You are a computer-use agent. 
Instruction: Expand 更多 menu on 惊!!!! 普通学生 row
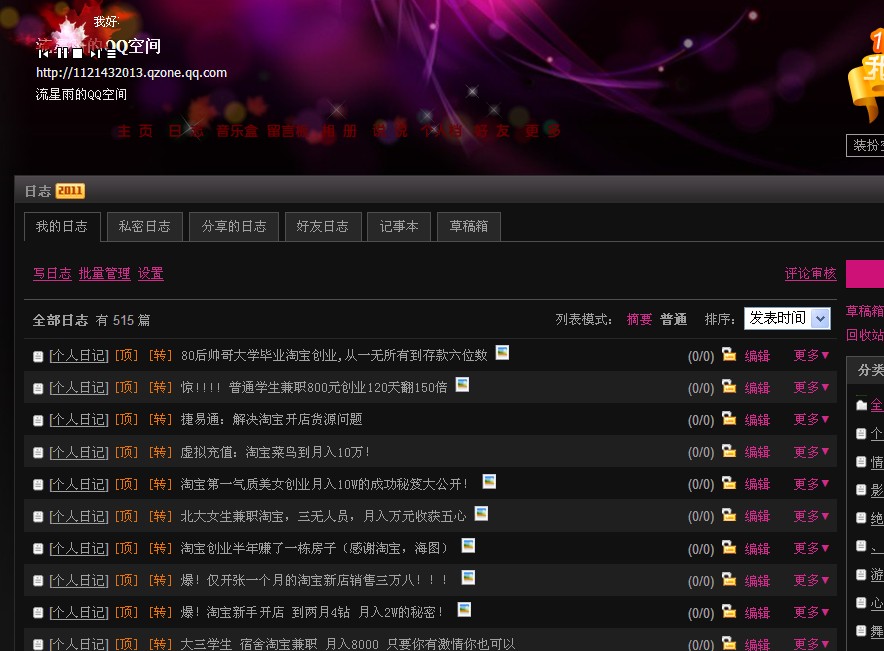[x=811, y=388]
